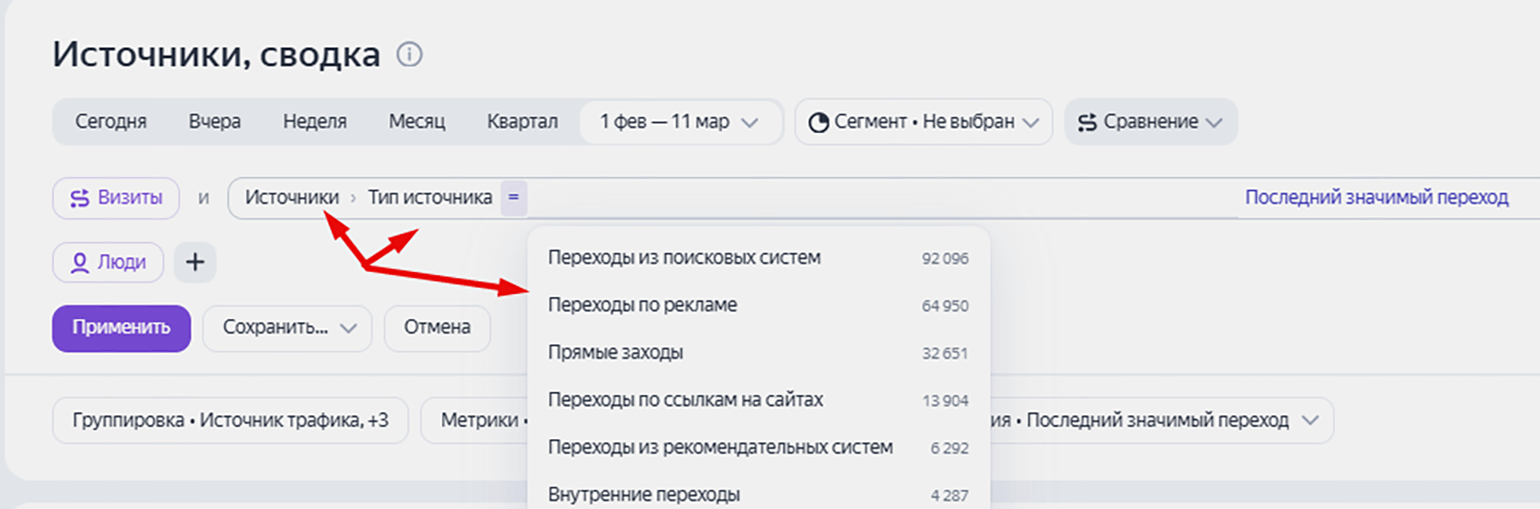The height and width of the screenshot is (509, 1540).
Task: Click the Визиты filter button
Action: point(116,198)
